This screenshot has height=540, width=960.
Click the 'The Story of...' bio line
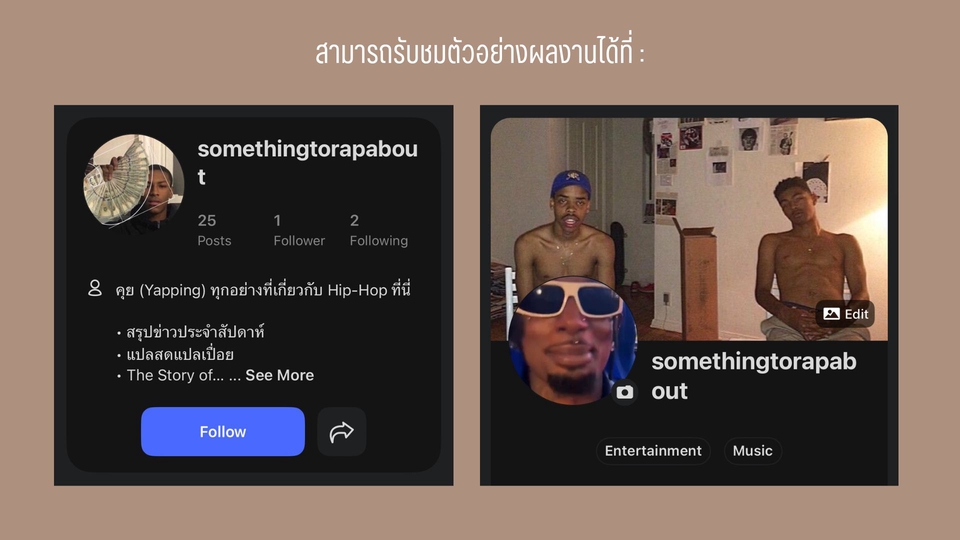point(175,375)
